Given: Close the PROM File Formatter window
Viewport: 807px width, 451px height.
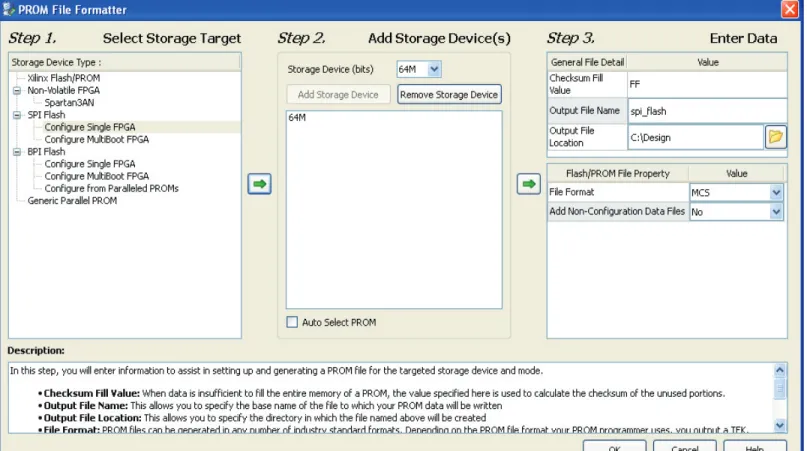Looking at the screenshot, I should click(x=790, y=9).
